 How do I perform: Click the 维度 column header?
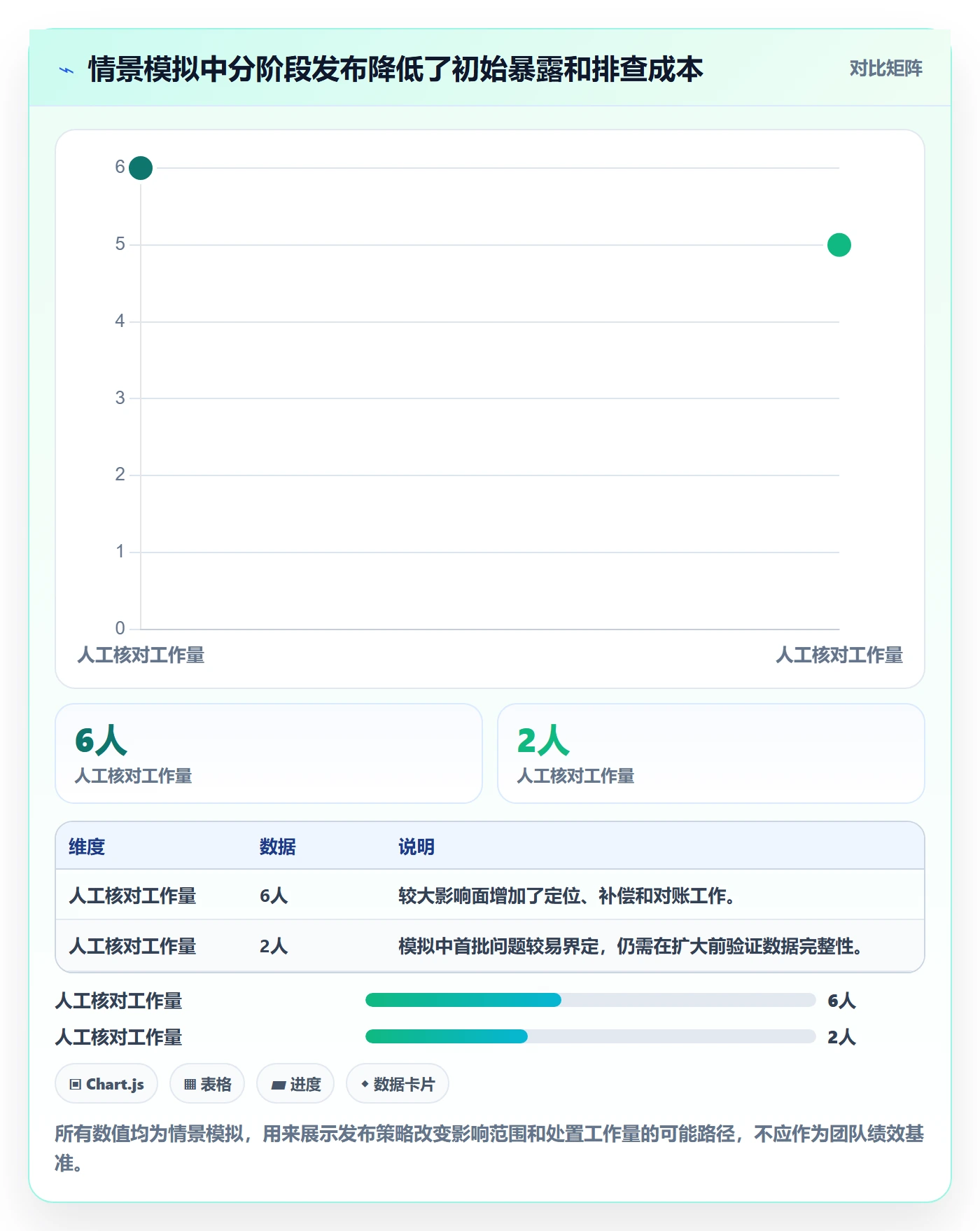coord(87,847)
